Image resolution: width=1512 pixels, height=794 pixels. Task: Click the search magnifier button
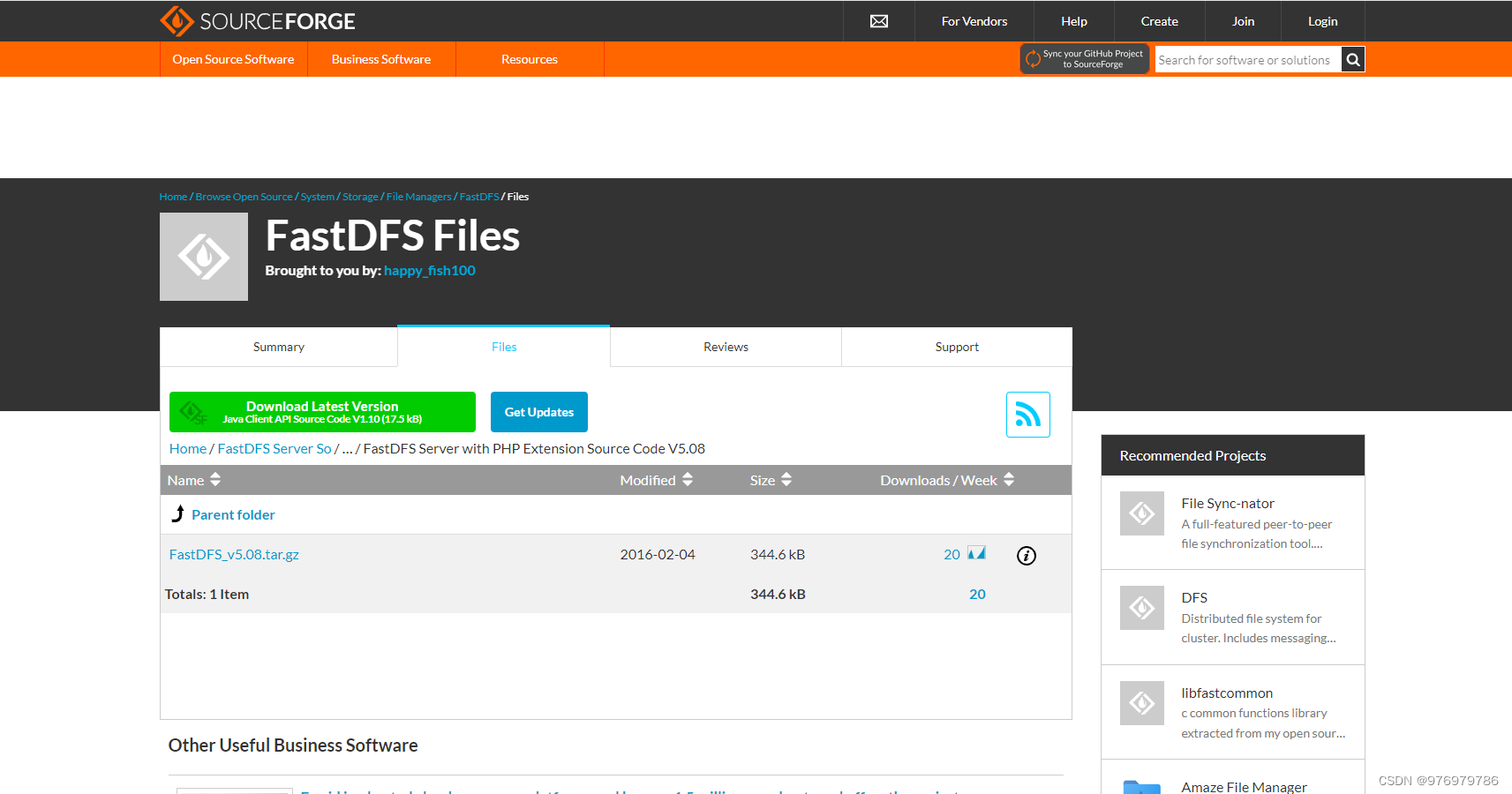1353,60
